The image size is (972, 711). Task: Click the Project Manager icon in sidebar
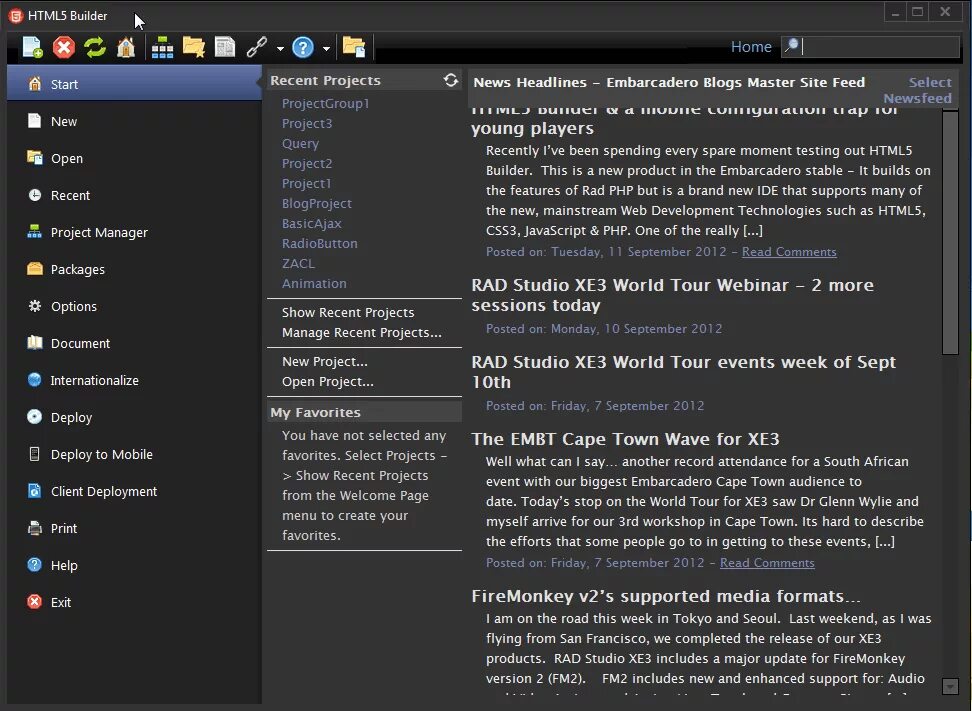point(35,232)
